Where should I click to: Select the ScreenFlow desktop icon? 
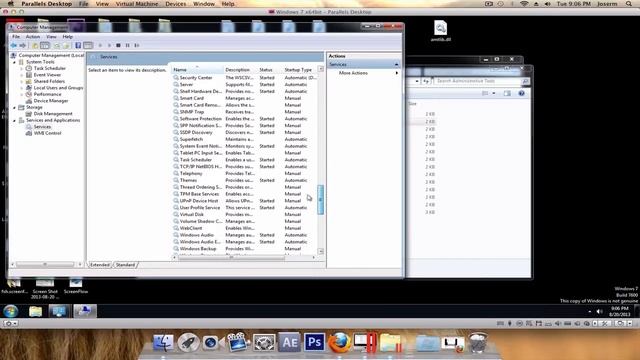coord(76,286)
